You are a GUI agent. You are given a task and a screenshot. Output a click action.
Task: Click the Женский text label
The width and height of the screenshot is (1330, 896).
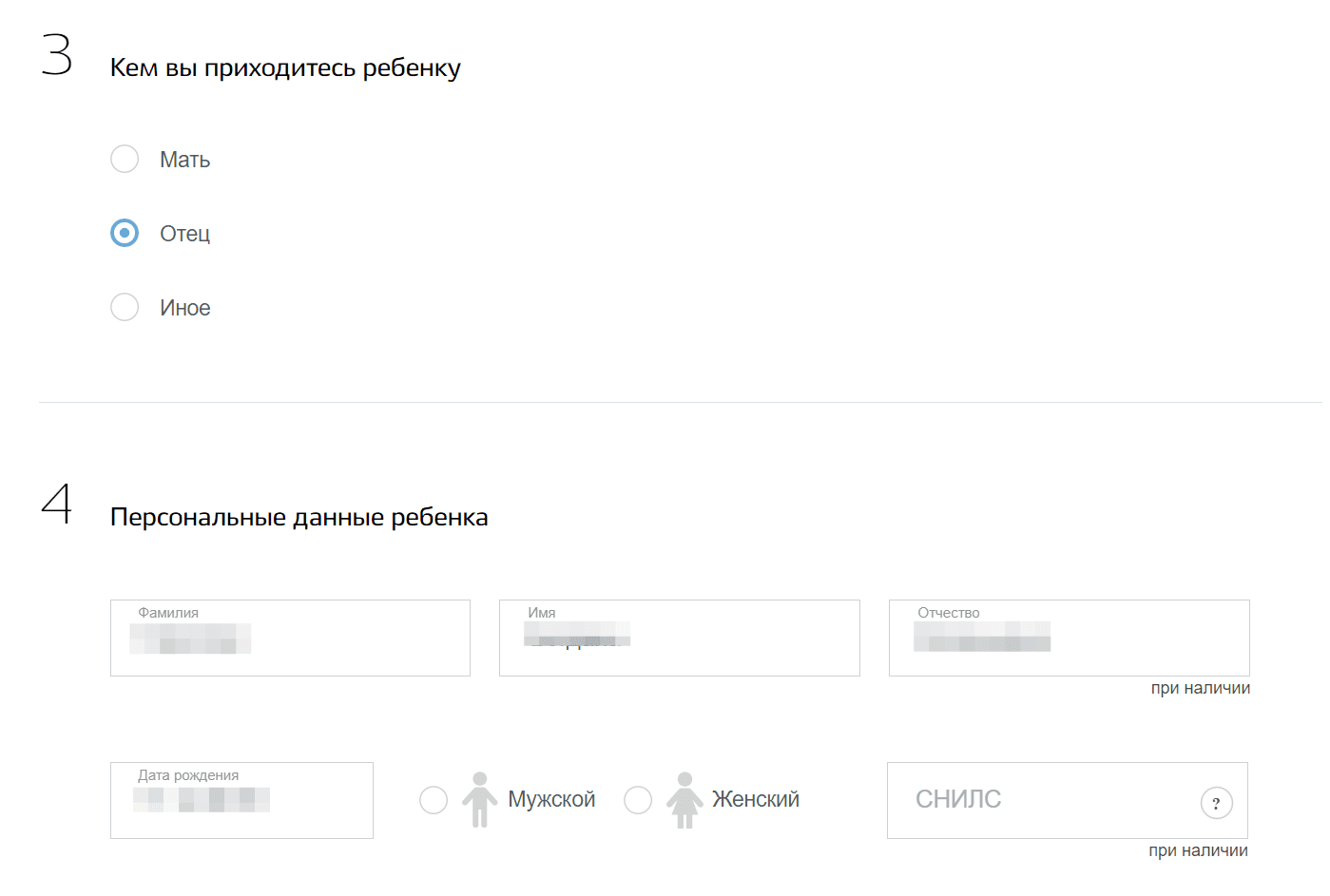pos(756,800)
